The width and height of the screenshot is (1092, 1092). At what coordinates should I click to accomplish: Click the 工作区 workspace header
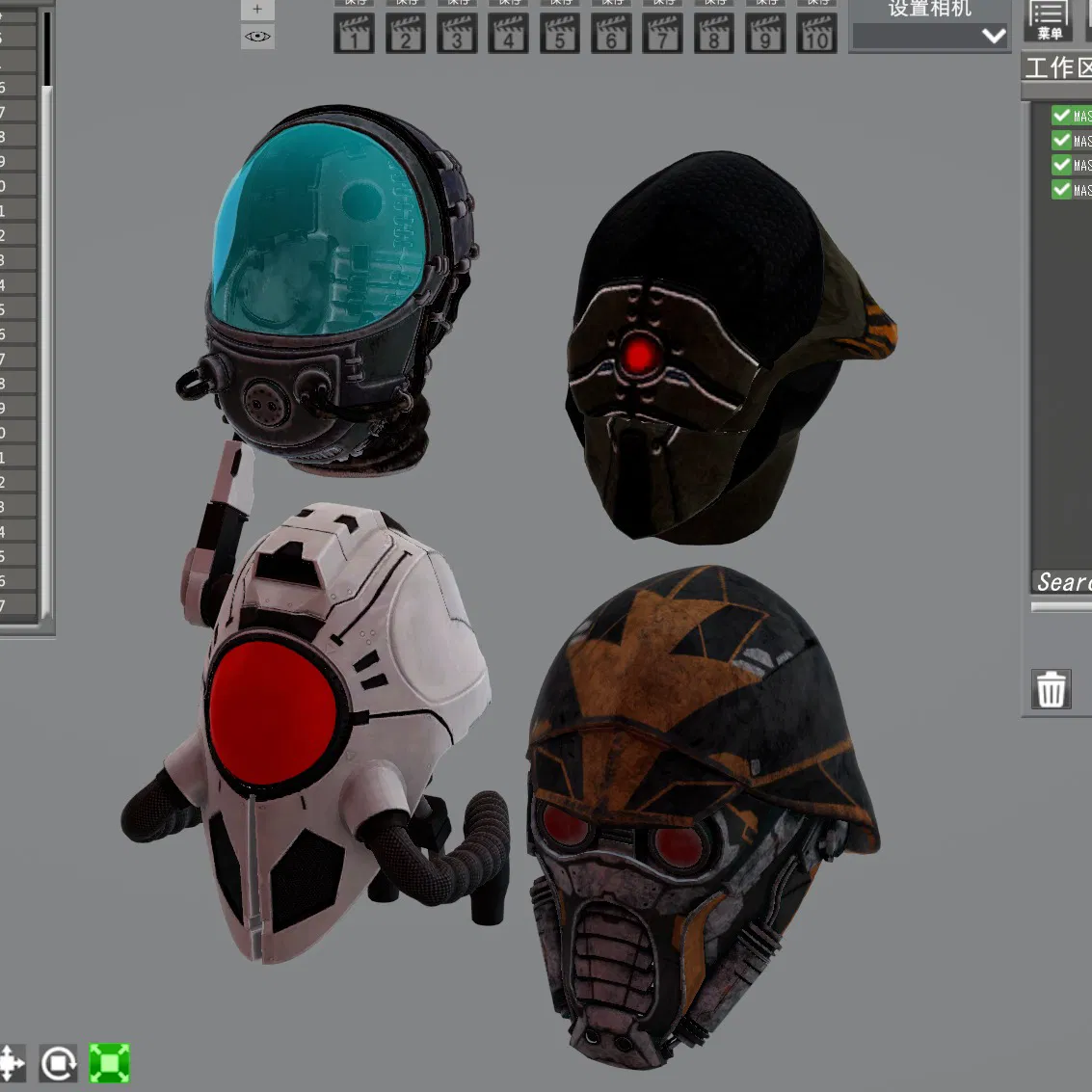tap(1058, 68)
